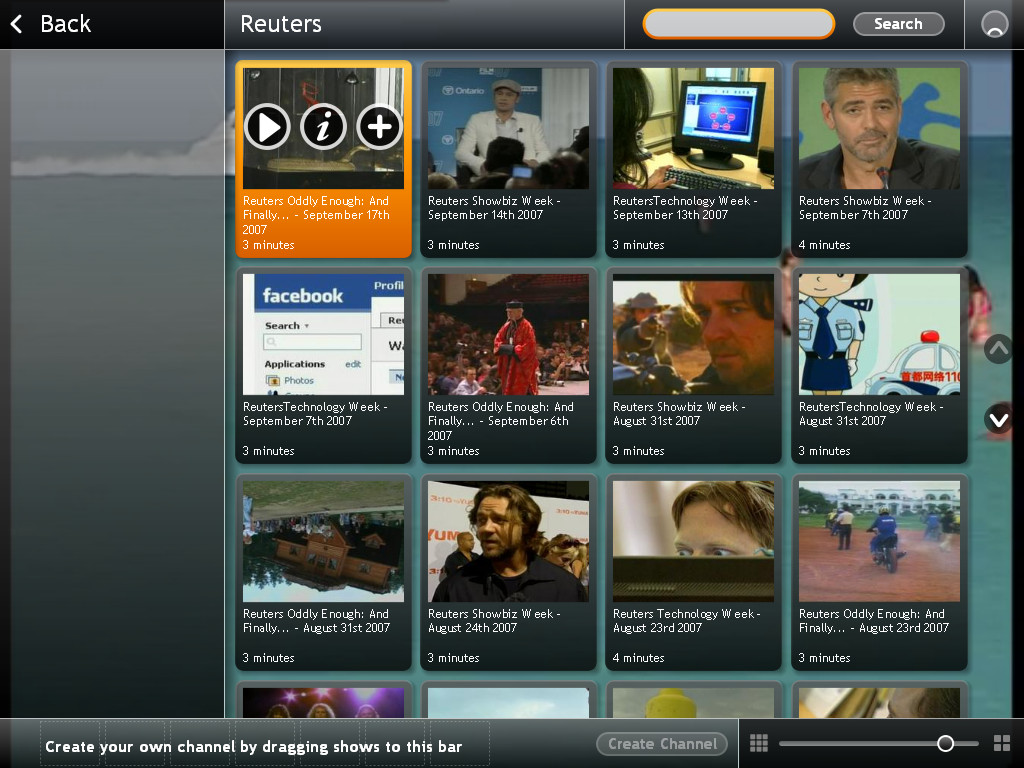Viewport: 1024px width, 768px height.
Task: Click title 'Reuters Oddly Enough: And Finally... - September 17th 2007'
Action: click(317, 215)
